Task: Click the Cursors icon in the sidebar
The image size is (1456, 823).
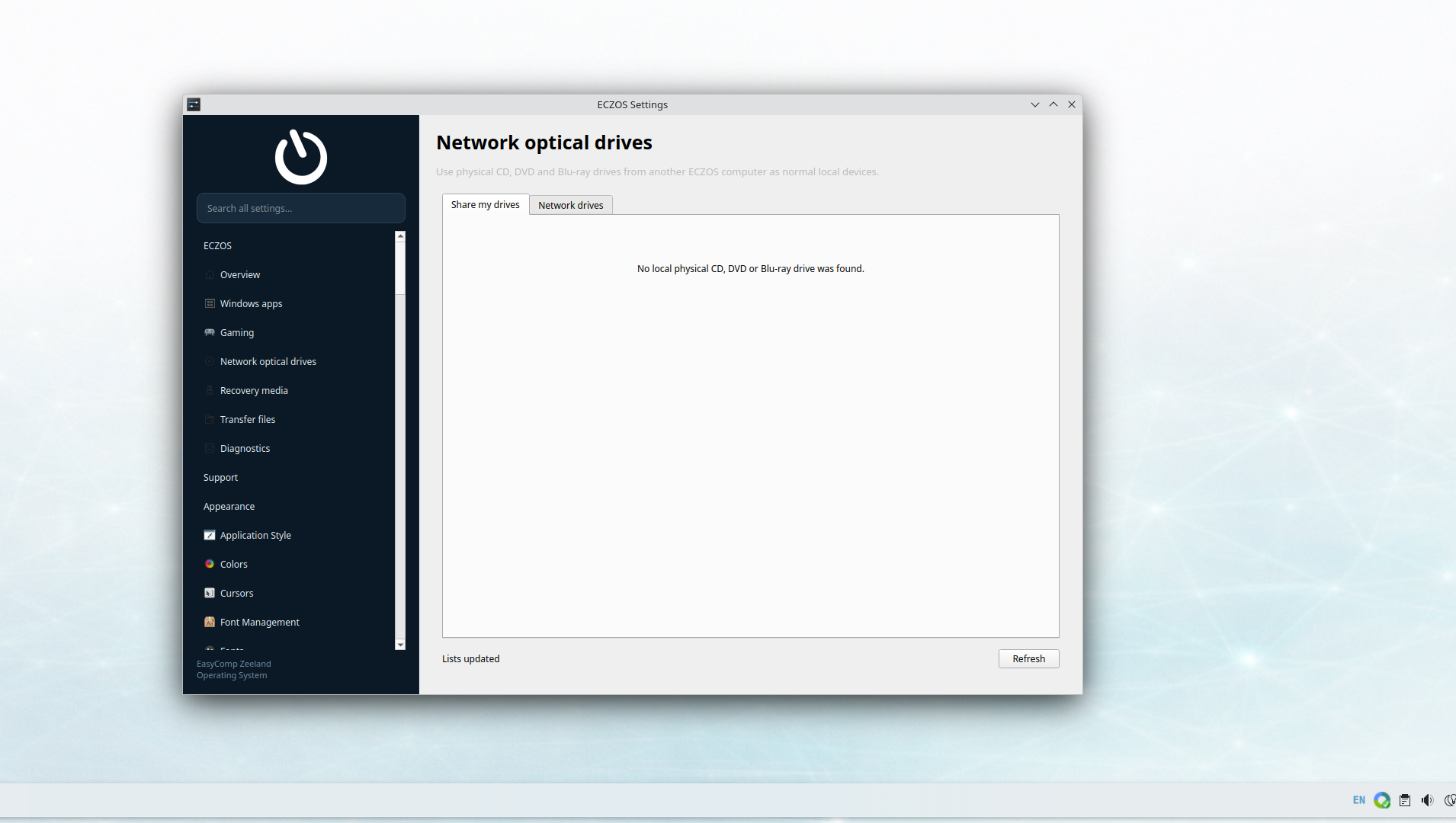Action: (x=210, y=594)
